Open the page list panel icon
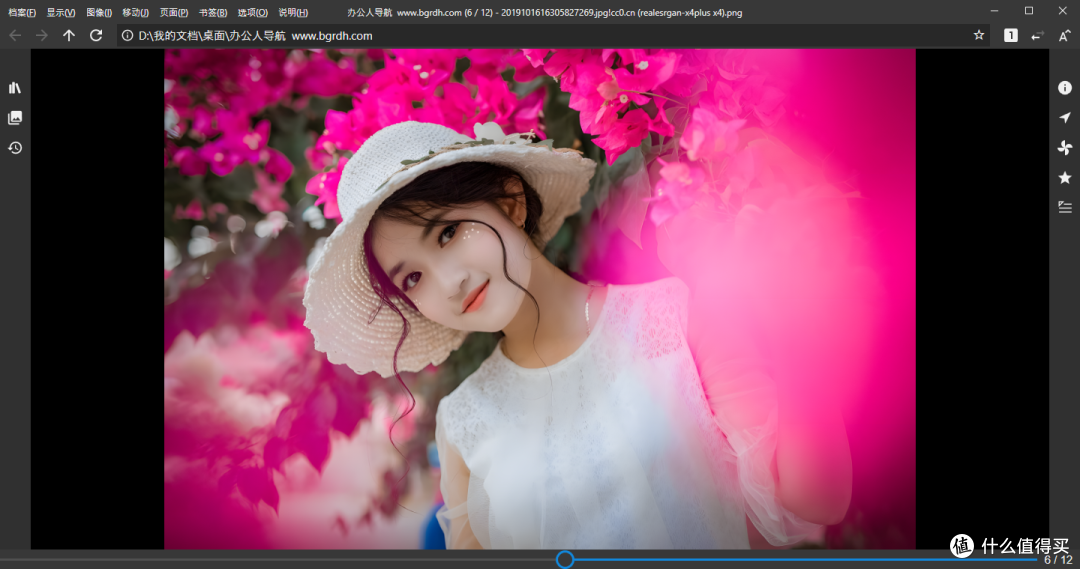The height and width of the screenshot is (569, 1080). coord(14,118)
